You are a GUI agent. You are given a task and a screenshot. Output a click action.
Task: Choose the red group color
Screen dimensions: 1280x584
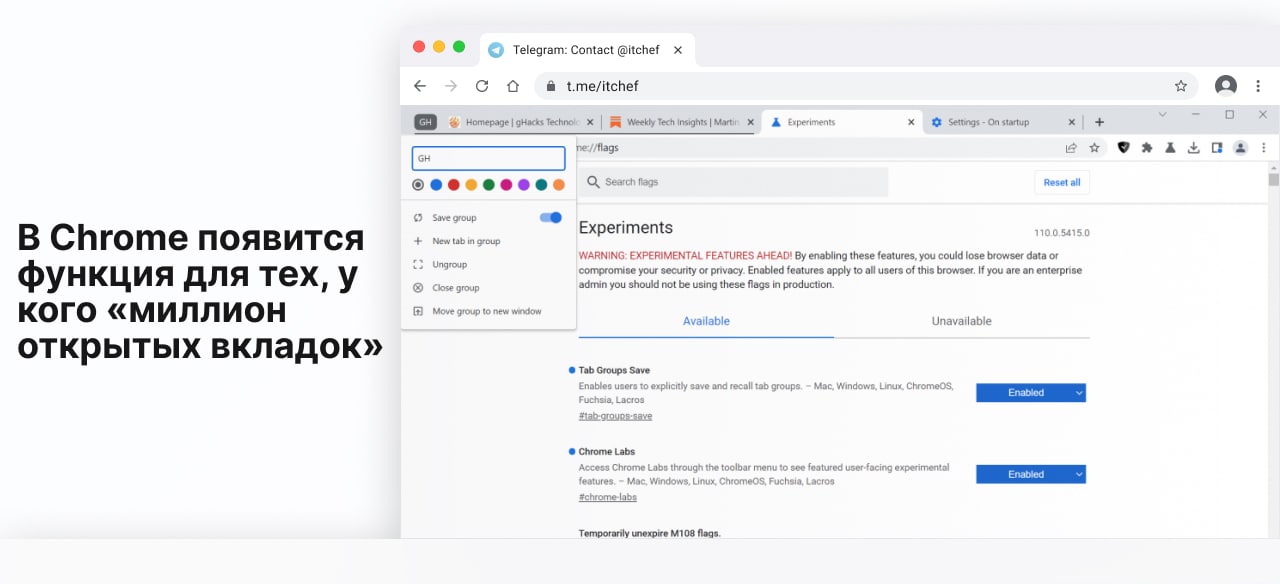[453, 184]
